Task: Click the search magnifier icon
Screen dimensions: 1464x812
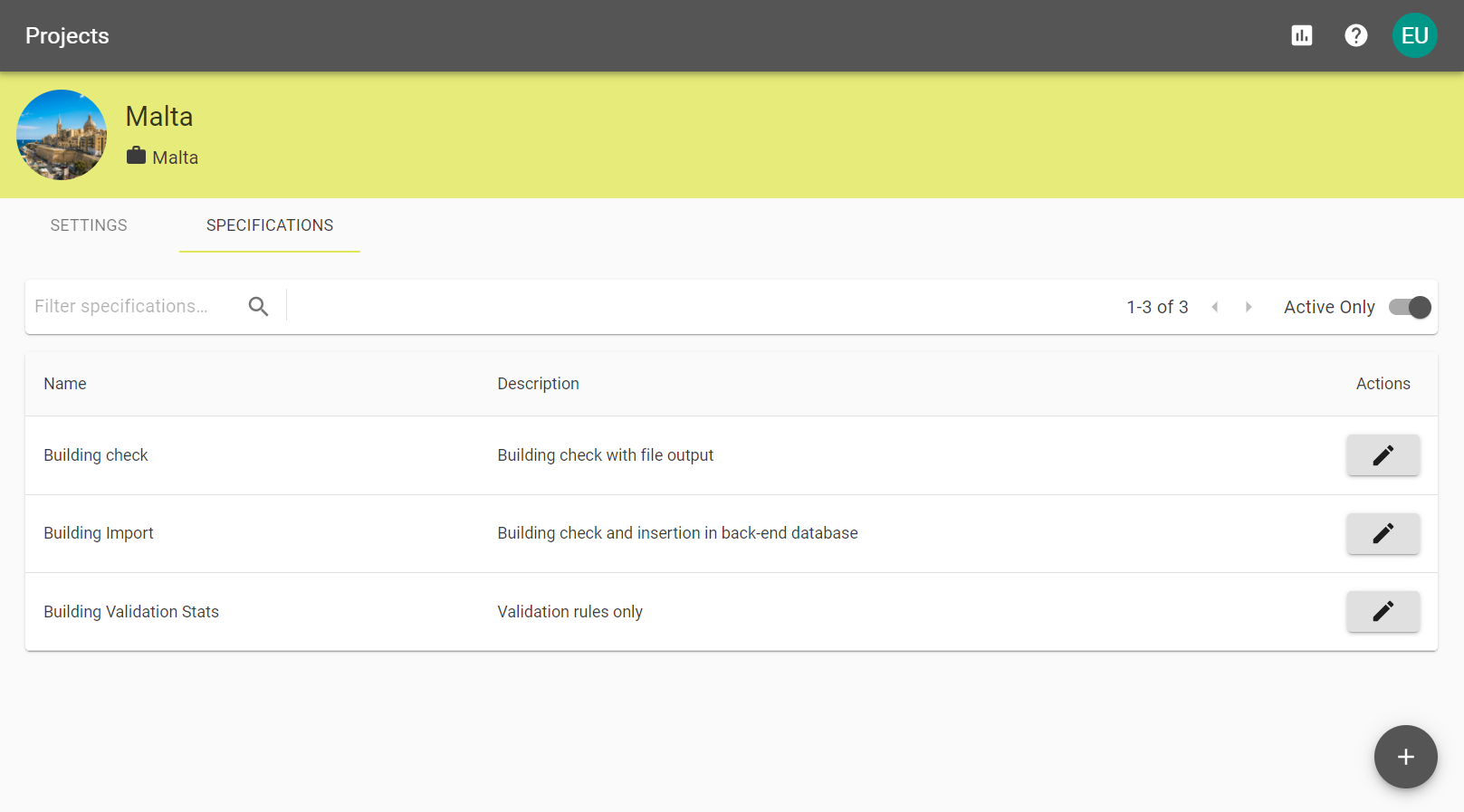Action: point(258,307)
